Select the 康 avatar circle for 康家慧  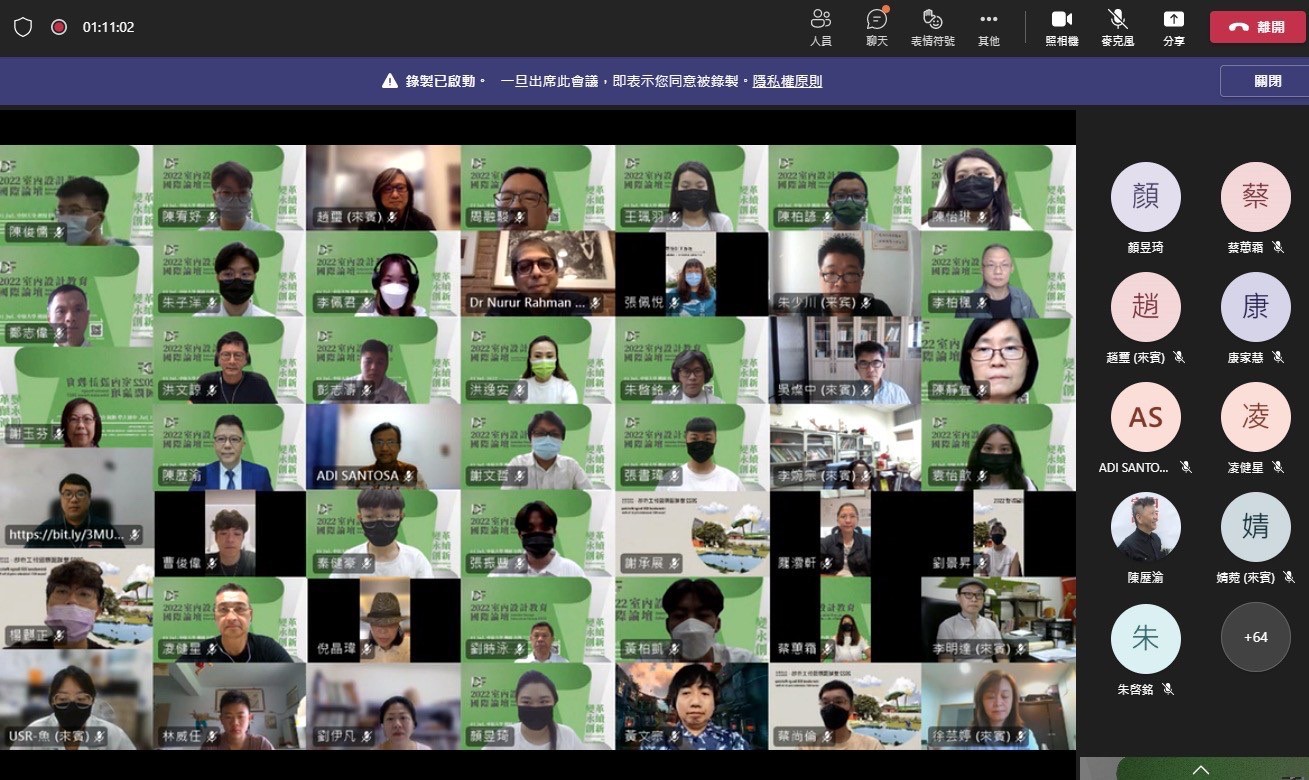pyautogui.click(x=1256, y=307)
